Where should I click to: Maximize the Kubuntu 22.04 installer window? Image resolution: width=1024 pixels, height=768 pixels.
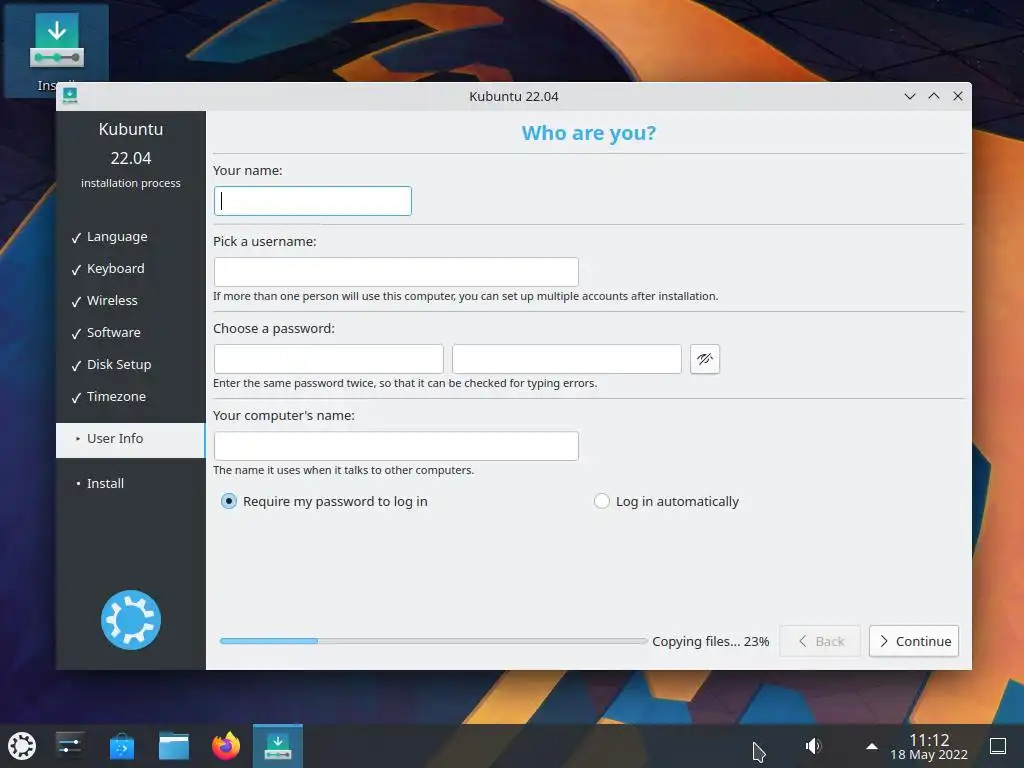click(934, 96)
